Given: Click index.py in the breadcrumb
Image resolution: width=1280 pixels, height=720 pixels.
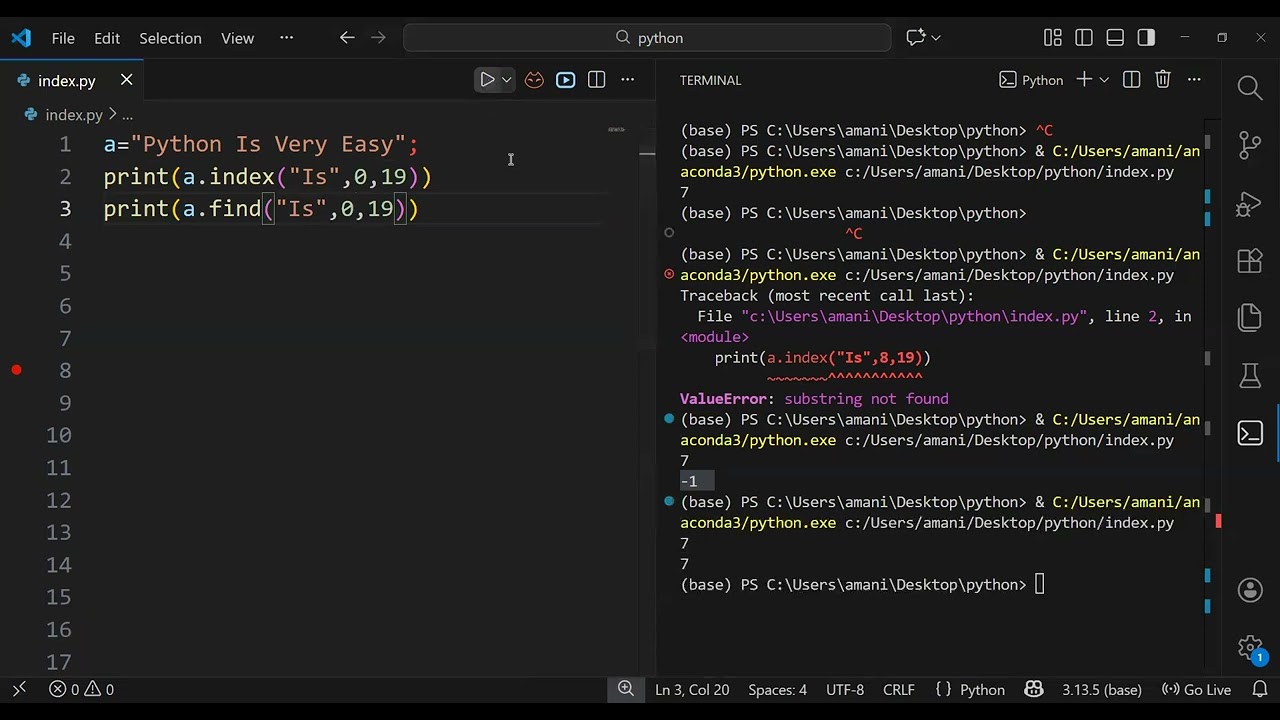Looking at the screenshot, I should click(x=73, y=115).
